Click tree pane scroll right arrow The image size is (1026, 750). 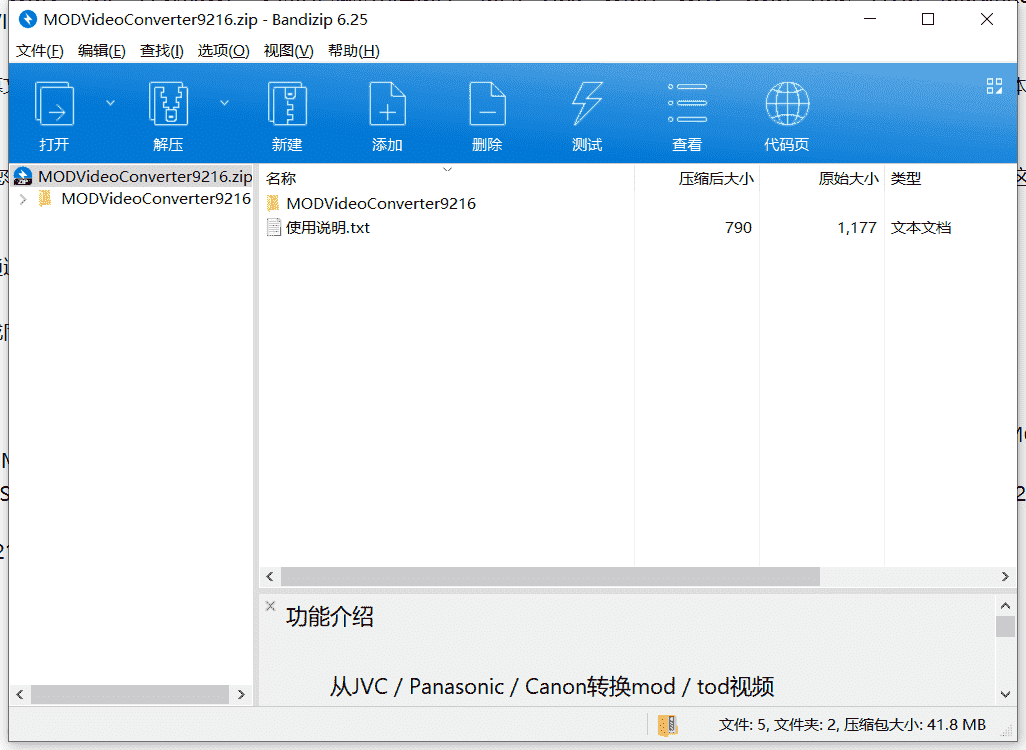(x=241, y=694)
